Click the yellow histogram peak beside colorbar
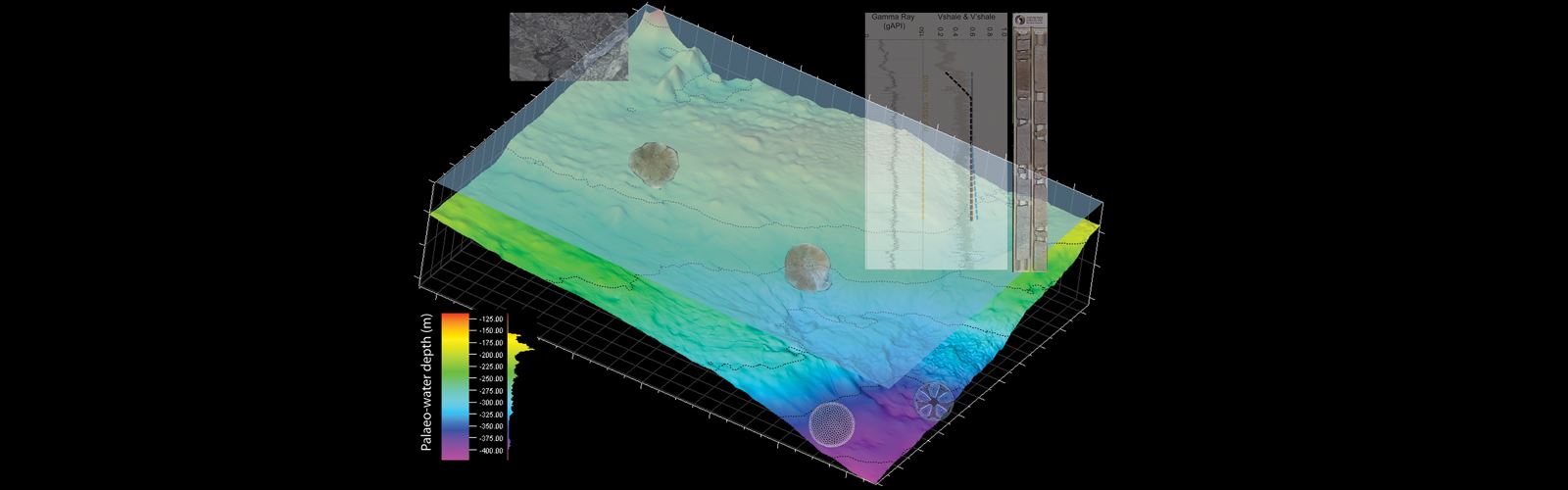This screenshot has width=1568, height=490. 521,347
